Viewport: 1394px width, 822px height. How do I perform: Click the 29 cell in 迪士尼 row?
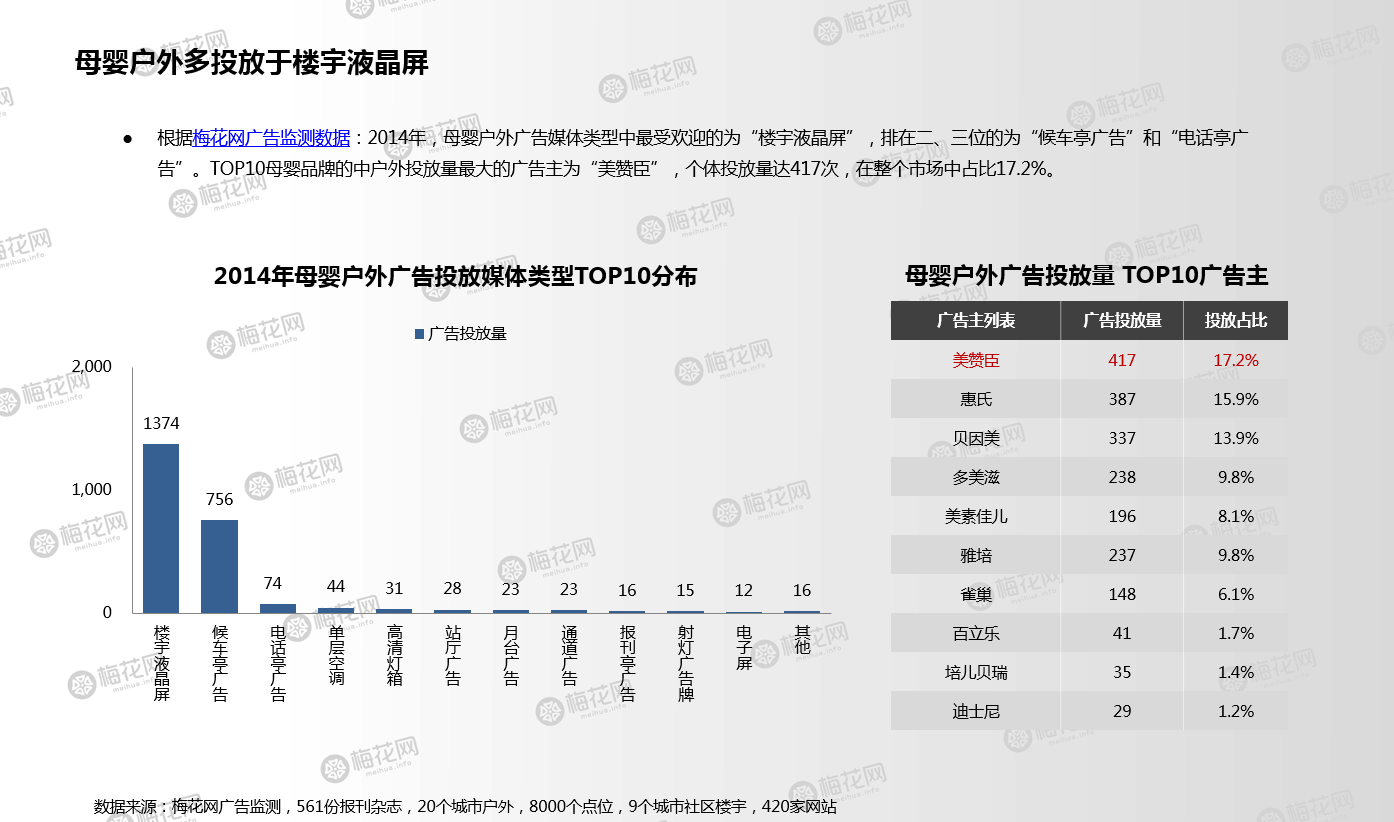1122,711
